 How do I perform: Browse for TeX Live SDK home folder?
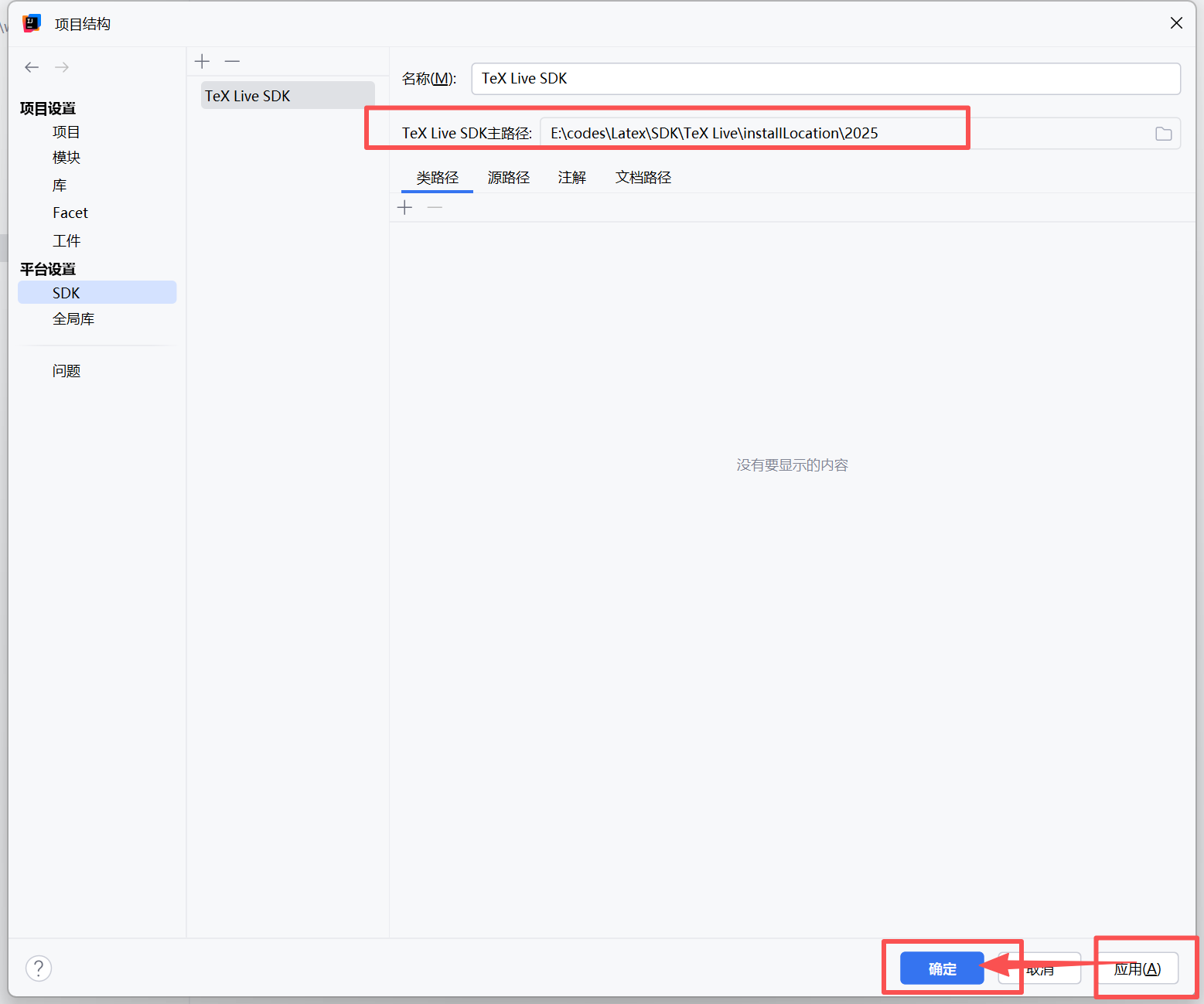pos(1163,134)
